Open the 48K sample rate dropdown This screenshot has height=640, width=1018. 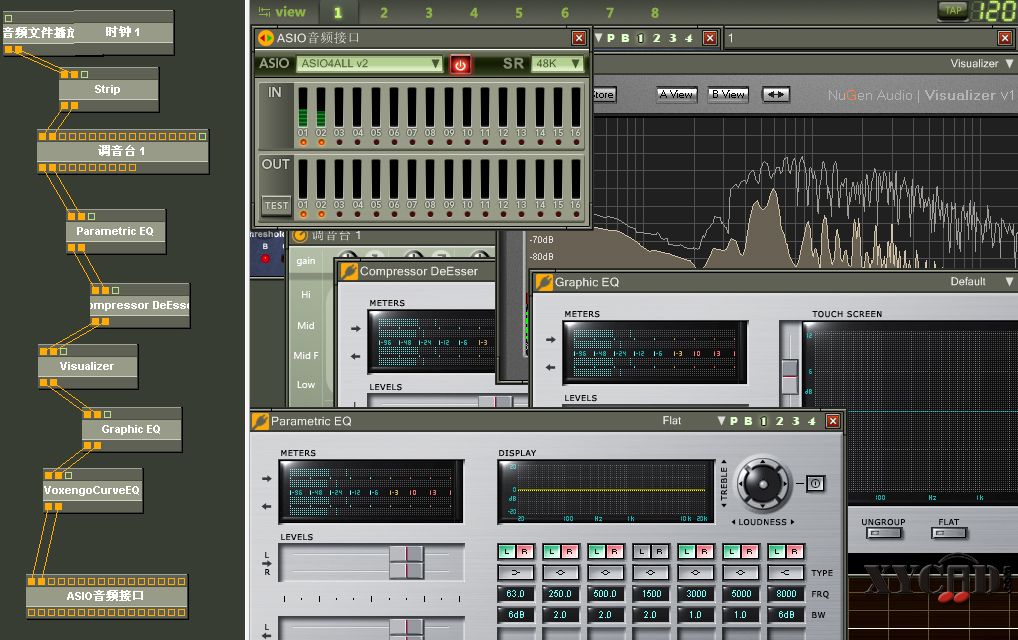(x=557, y=64)
